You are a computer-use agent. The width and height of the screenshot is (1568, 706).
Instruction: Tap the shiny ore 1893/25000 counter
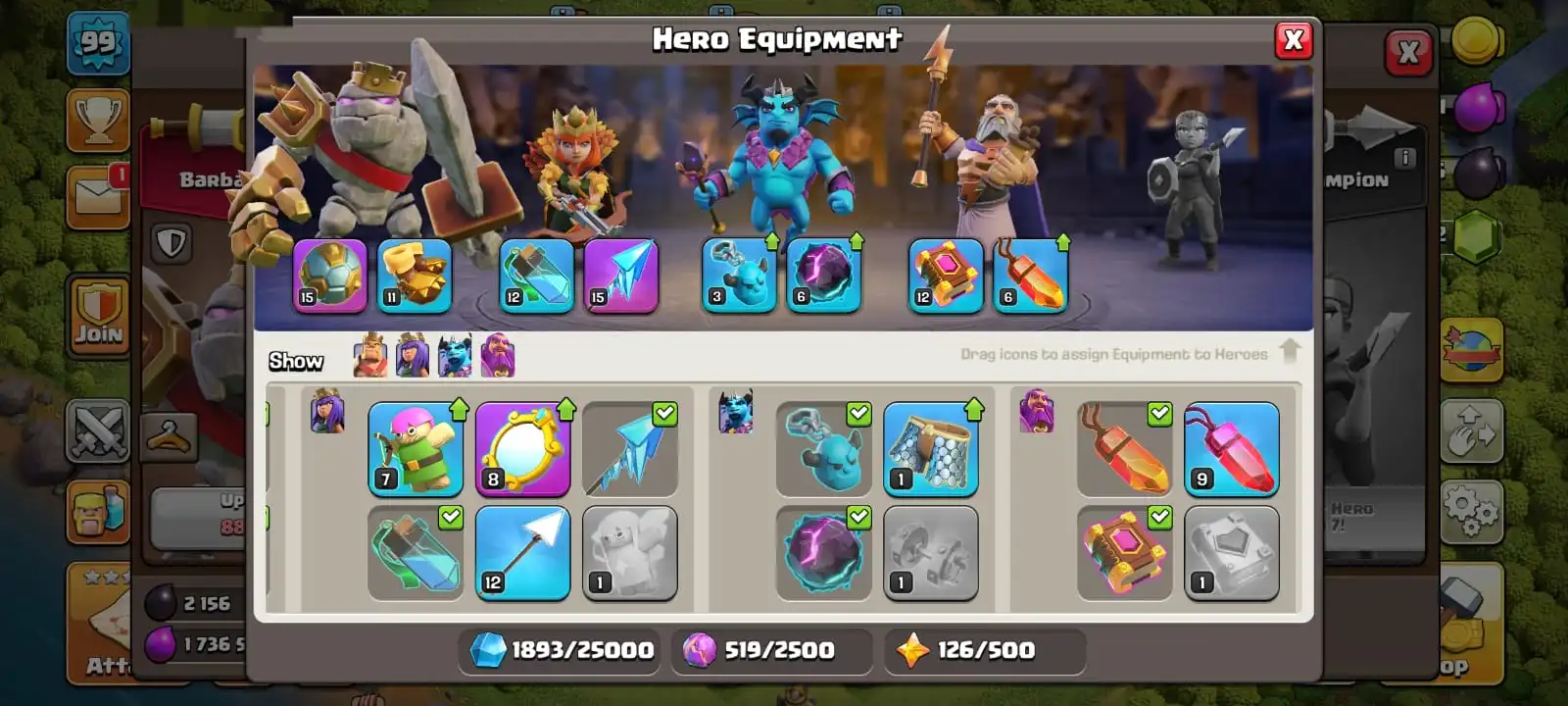[561, 650]
